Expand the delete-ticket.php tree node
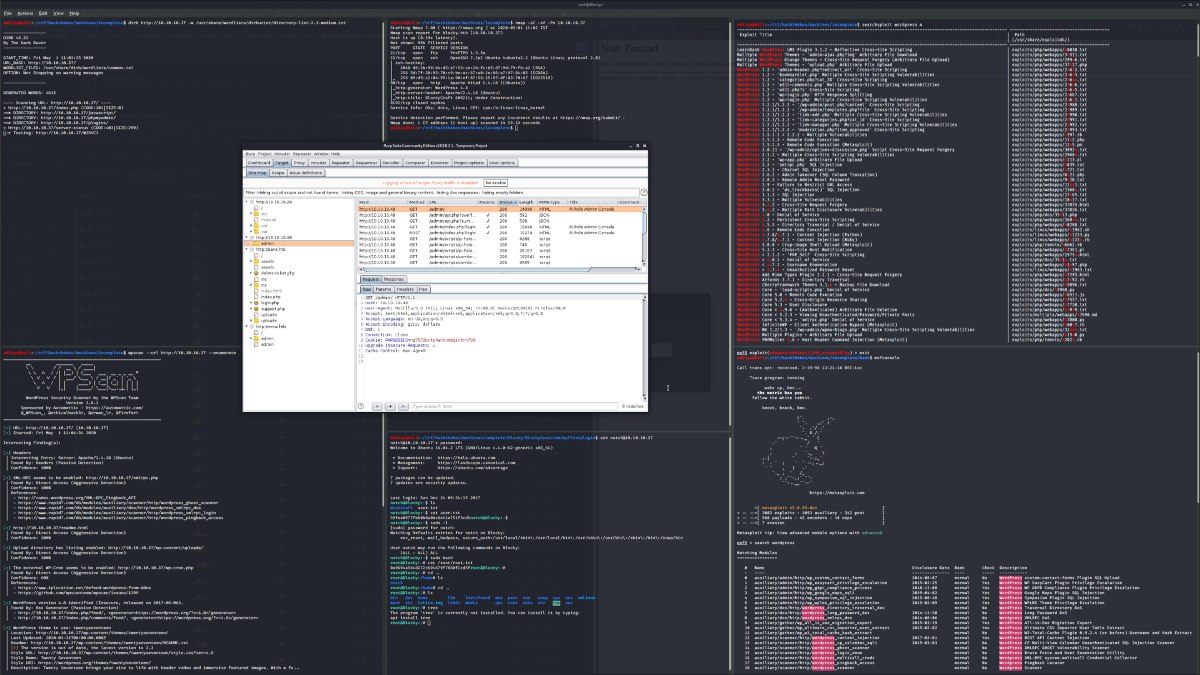Screen dimensions: 1200x675 251,273
